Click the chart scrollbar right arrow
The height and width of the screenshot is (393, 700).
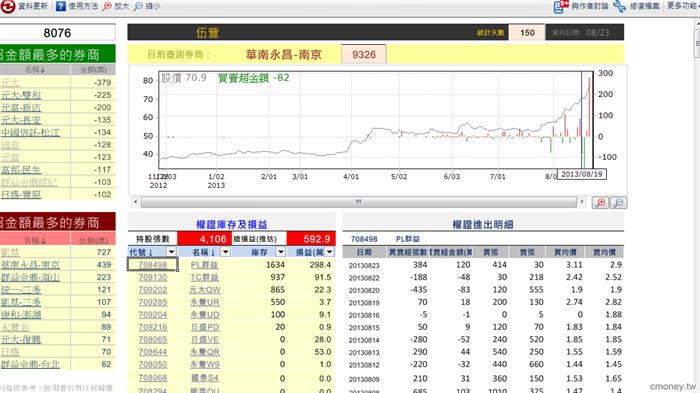click(581, 202)
